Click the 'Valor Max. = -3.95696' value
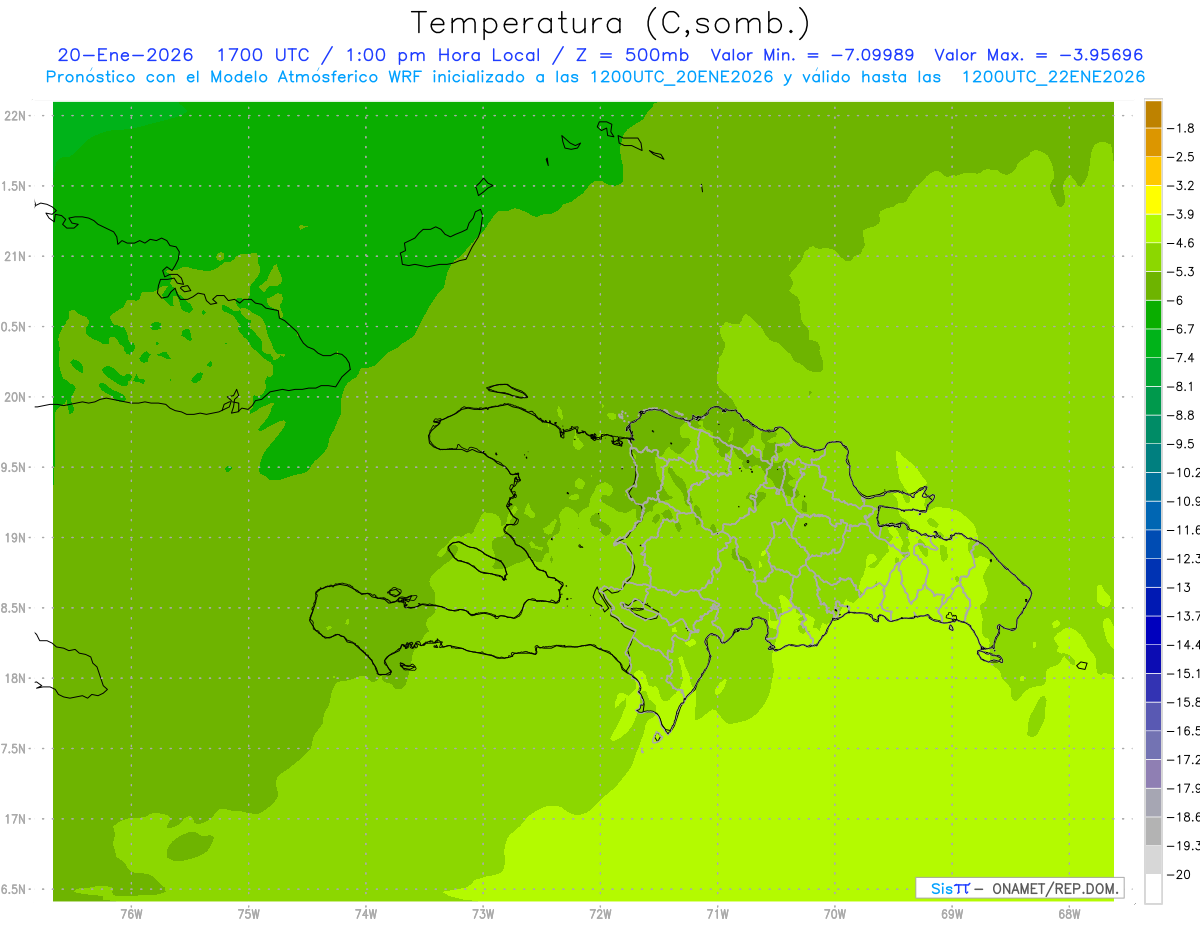Screen dimensions: 1200x927 1038,55
